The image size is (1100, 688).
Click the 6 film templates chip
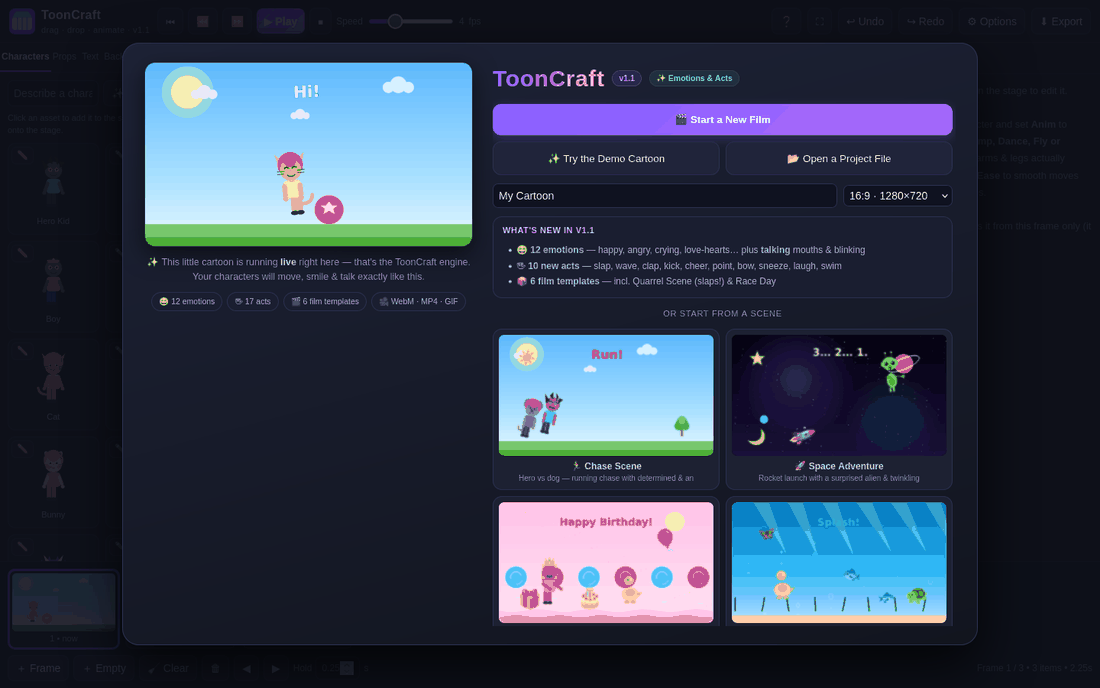click(x=325, y=302)
